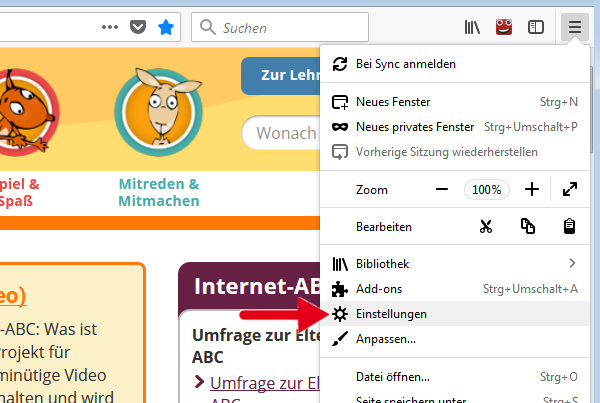
Task: Click the hamburger menu button
Action: coord(574,27)
